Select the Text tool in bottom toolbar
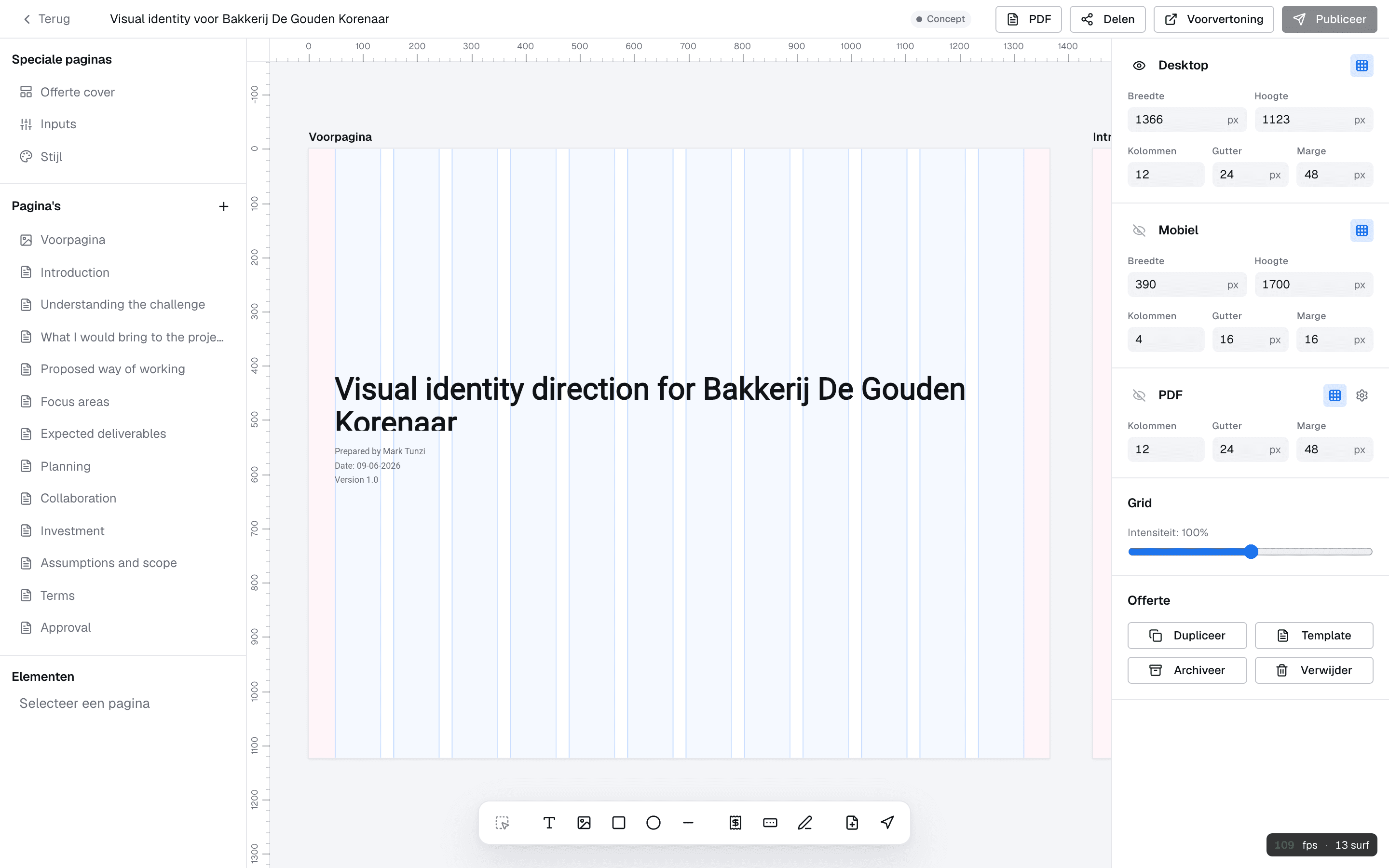 tap(549, 823)
